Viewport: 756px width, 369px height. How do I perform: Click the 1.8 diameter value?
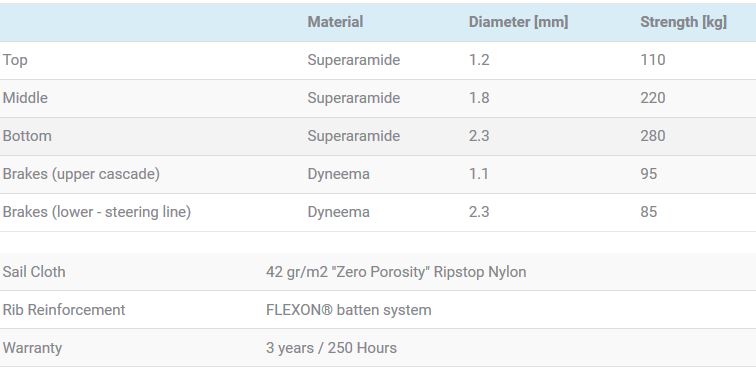479,98
